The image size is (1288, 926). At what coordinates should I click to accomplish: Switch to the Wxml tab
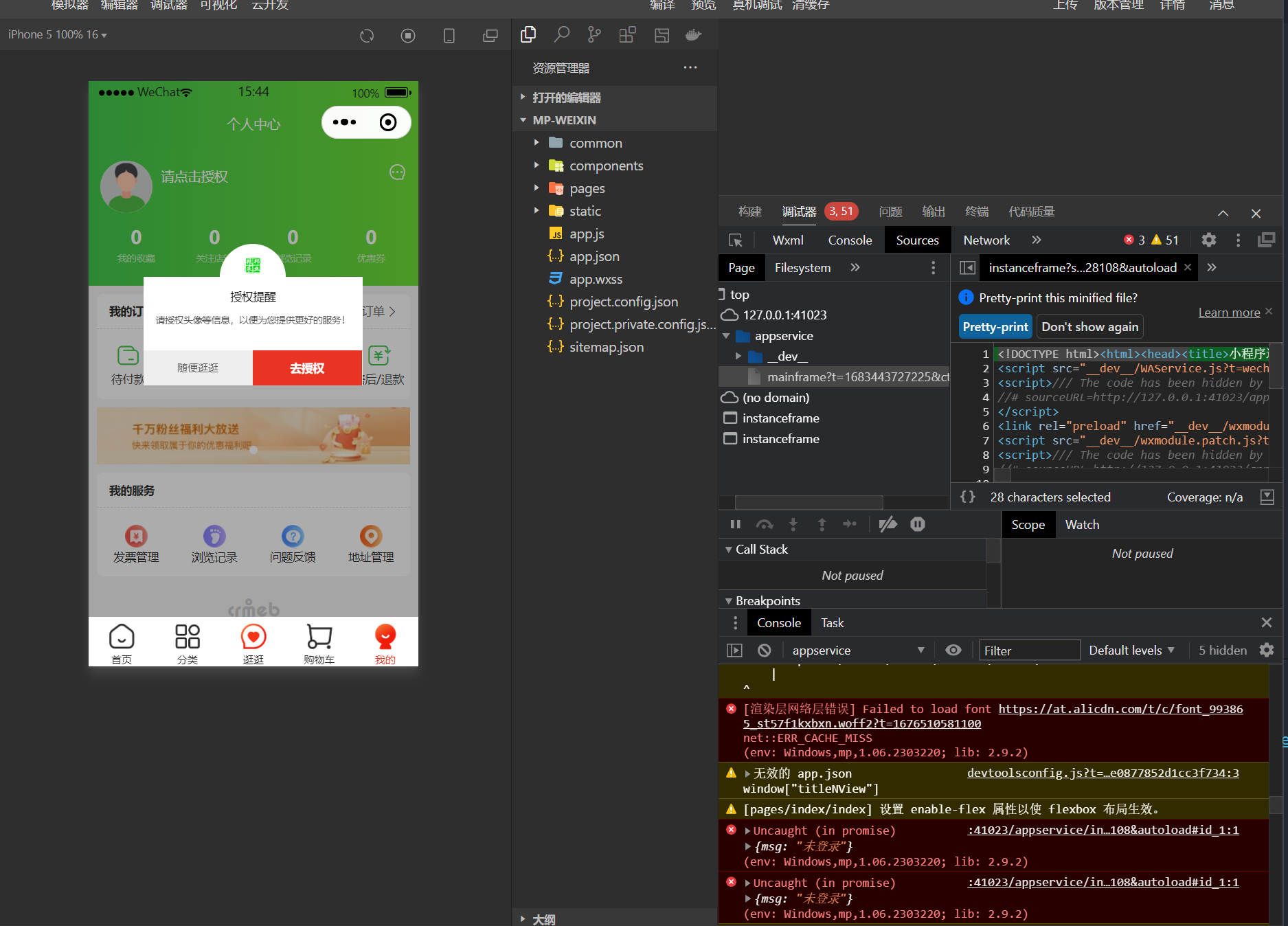[788, 240]
